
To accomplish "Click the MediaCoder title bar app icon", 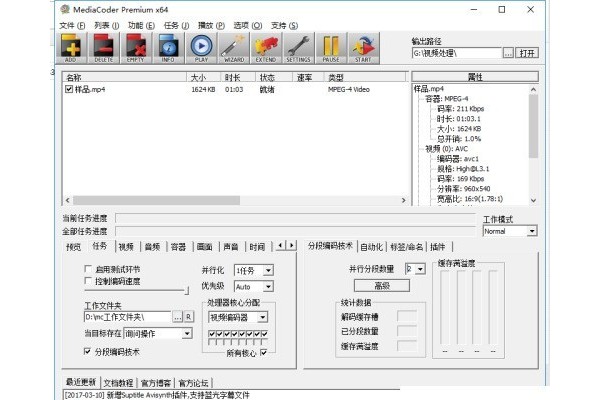I will point(65,9).
